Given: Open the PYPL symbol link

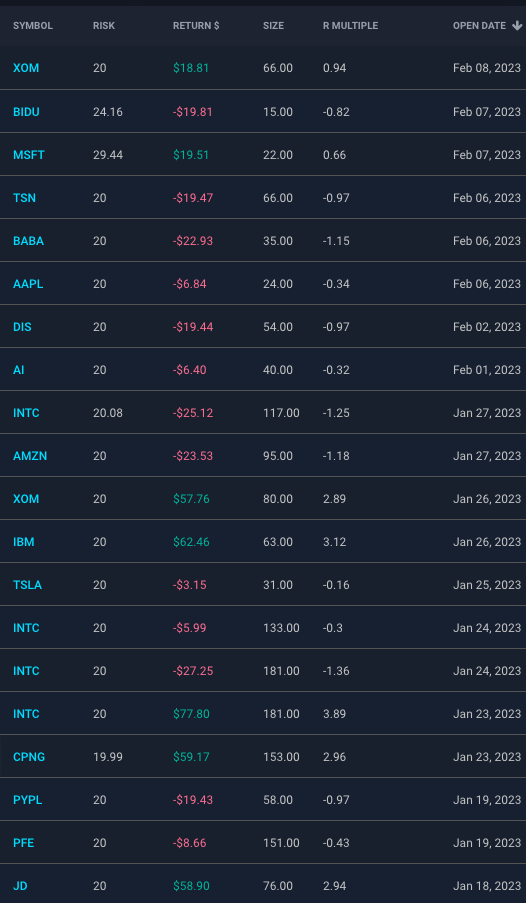Looking at the screenshot, I should click(28, 800).
